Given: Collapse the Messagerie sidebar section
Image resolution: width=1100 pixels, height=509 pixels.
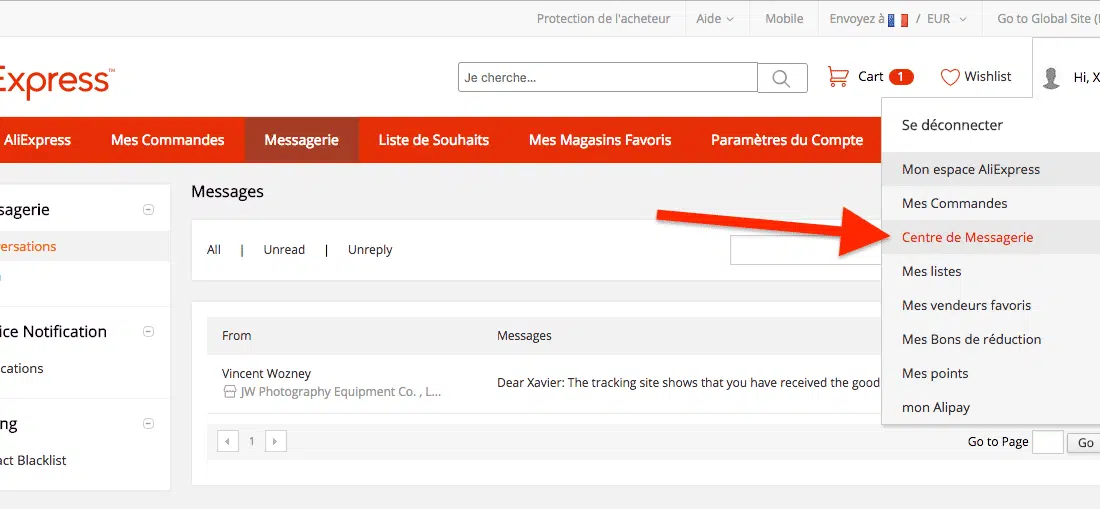Looking at the screenshot, I should point(148,210).
